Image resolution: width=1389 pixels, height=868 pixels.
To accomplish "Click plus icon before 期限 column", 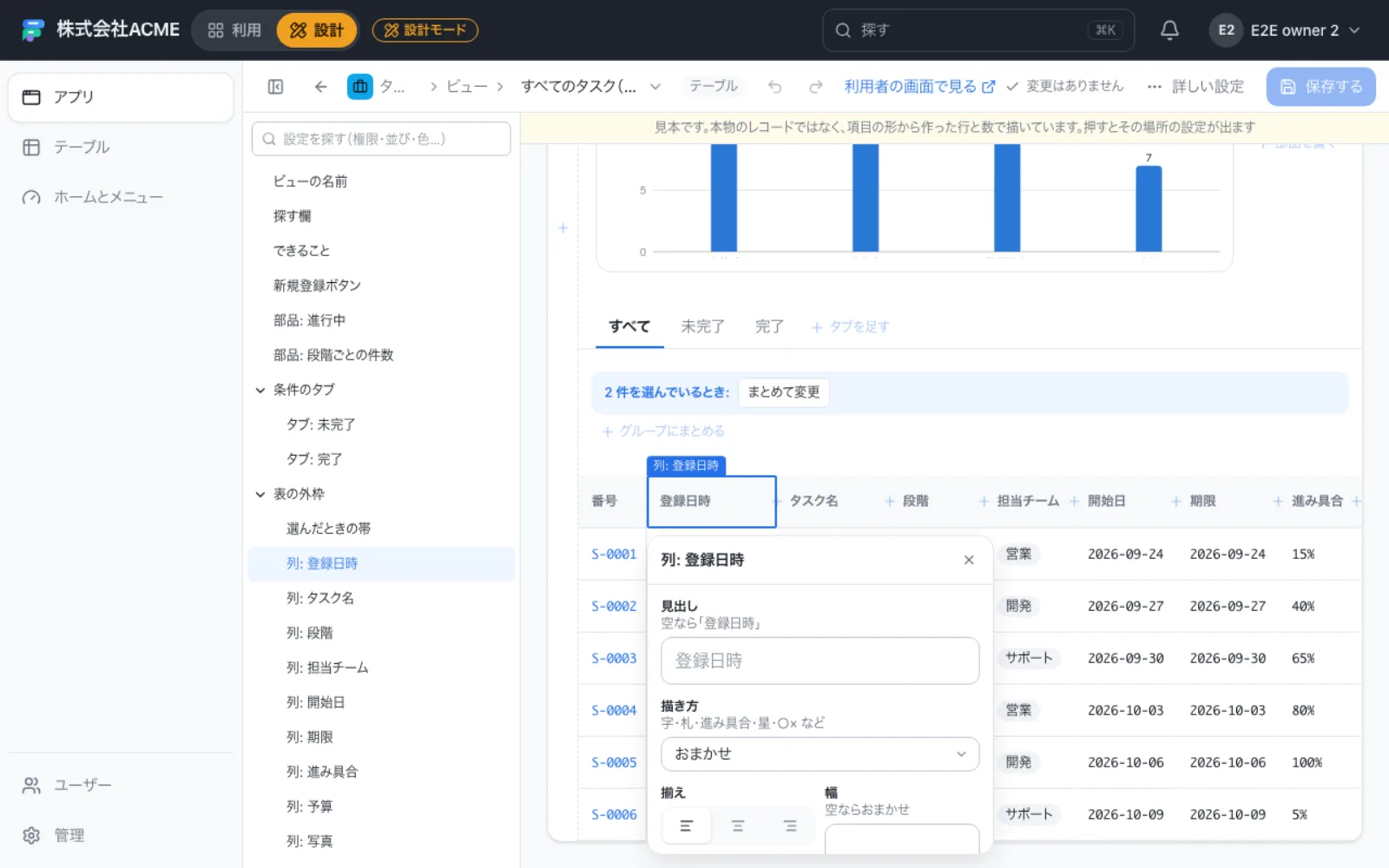I will click(1176, 502).
